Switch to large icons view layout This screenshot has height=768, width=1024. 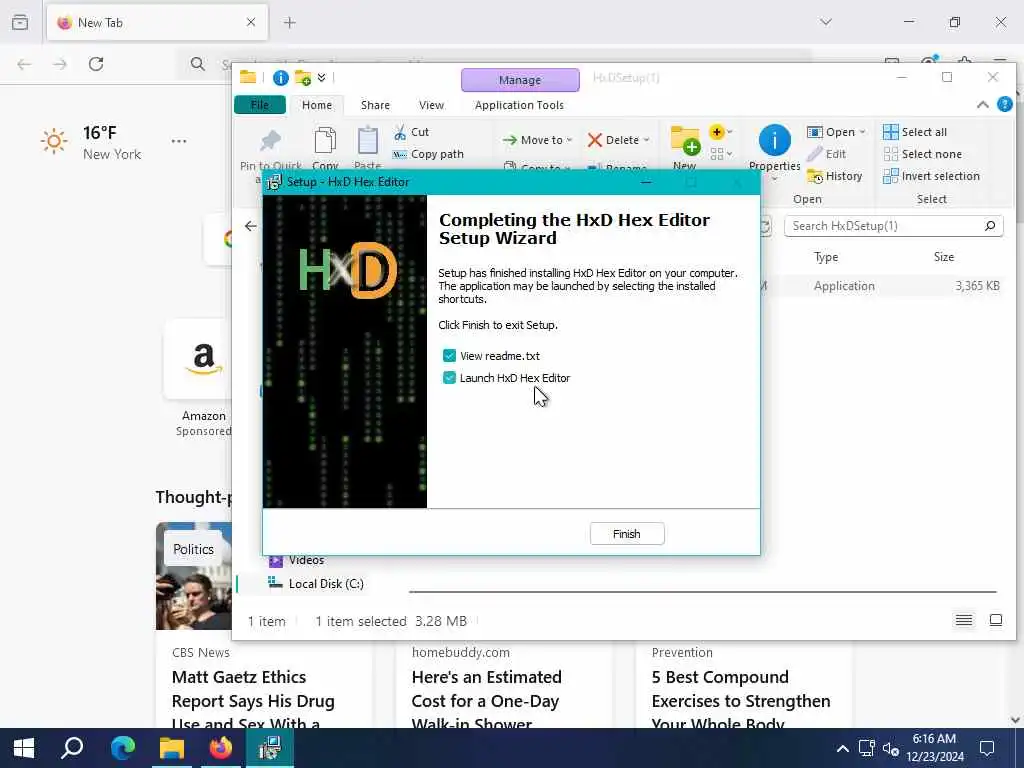[996, 620]
